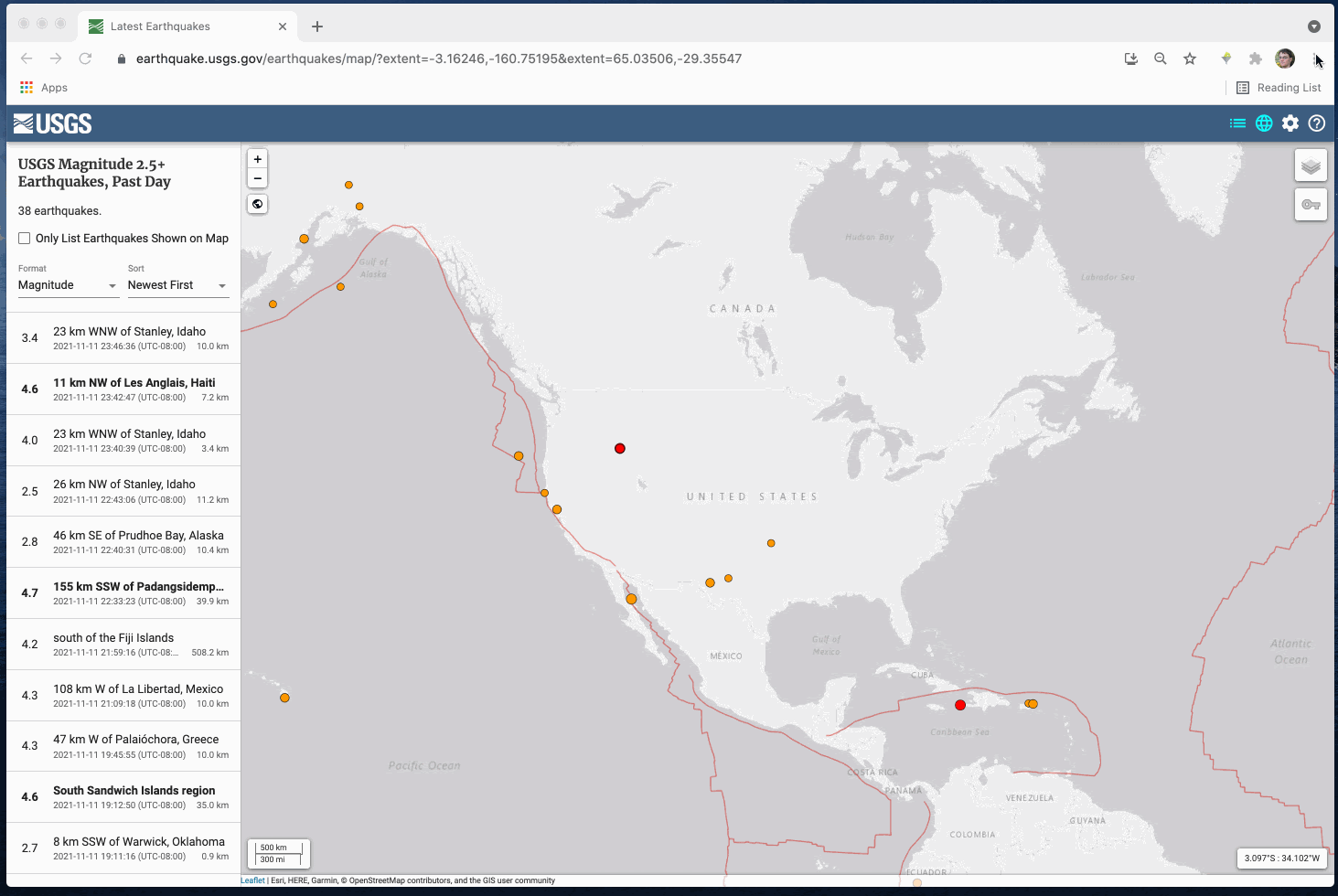Zoom to world extent globe button

coord(258,204)
